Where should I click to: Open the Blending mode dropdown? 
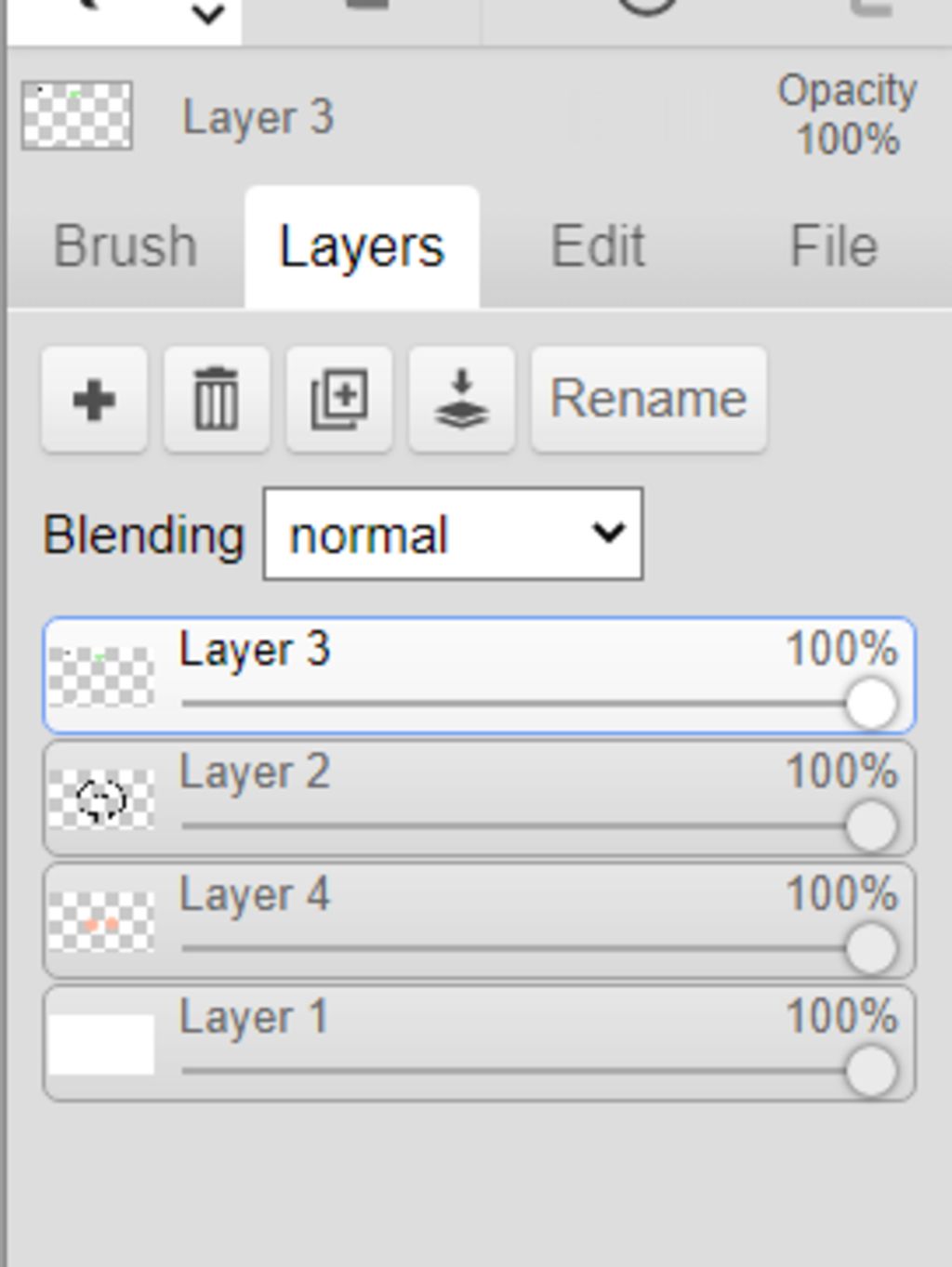(x=453, y=534)
